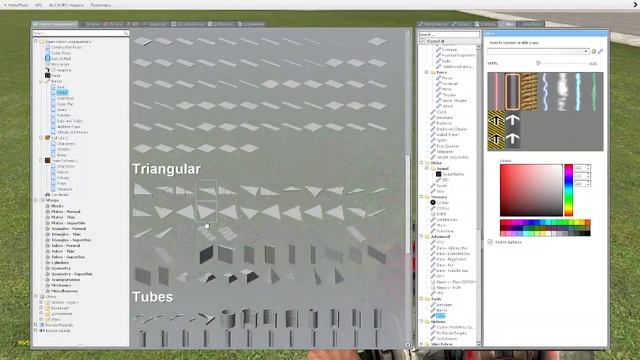Image resolution: width=640 pixels, height=360 pixels.
Task: Click the red value stepper arrows
Action: coord(588,168)
